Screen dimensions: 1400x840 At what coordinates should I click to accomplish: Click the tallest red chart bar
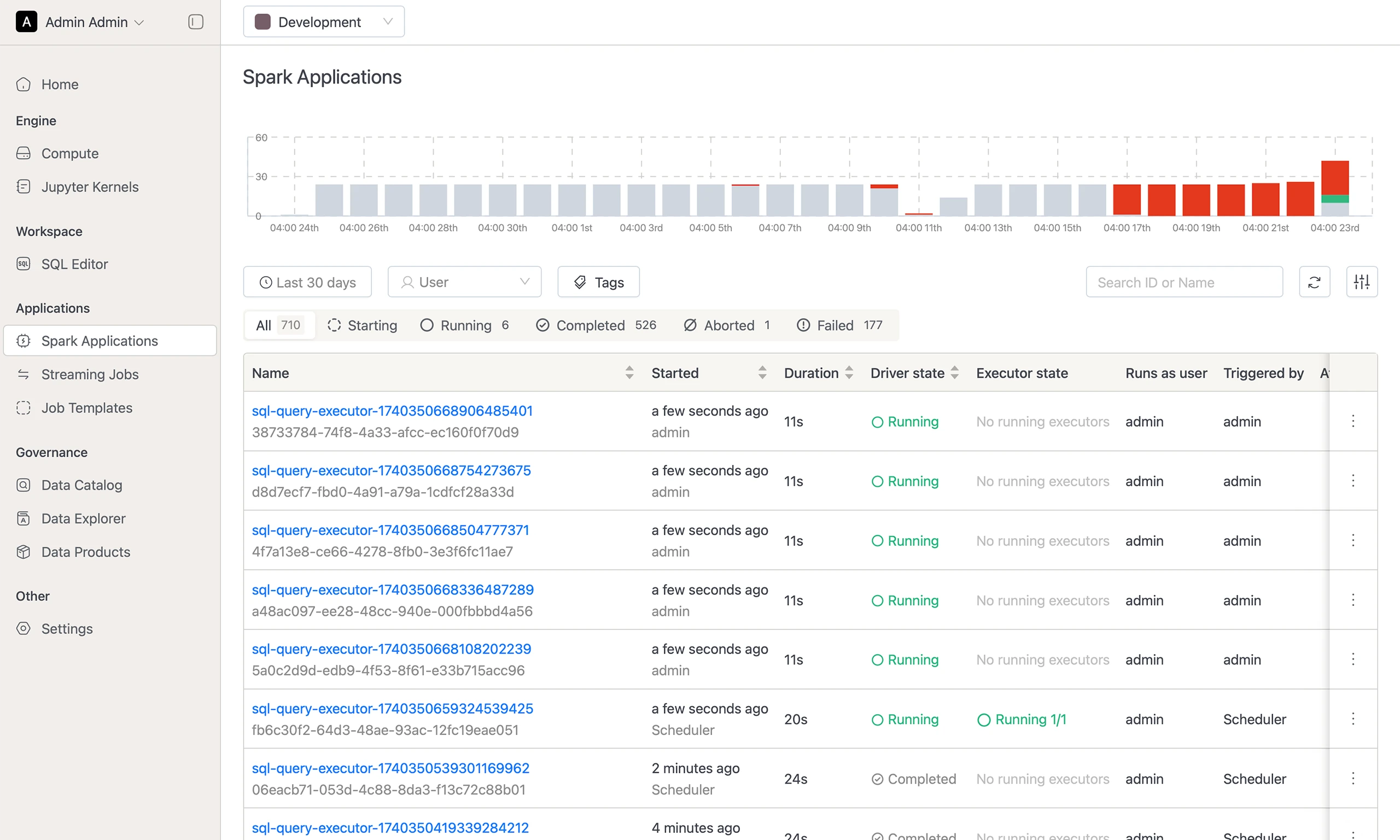1335,178
